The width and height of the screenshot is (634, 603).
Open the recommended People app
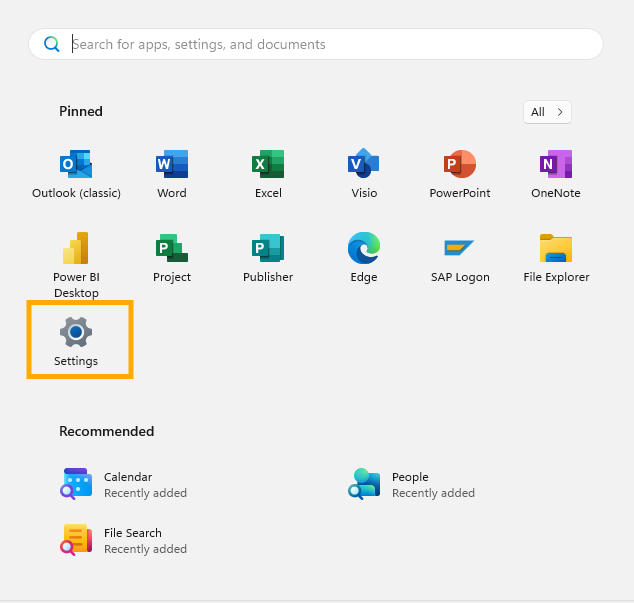411,484
